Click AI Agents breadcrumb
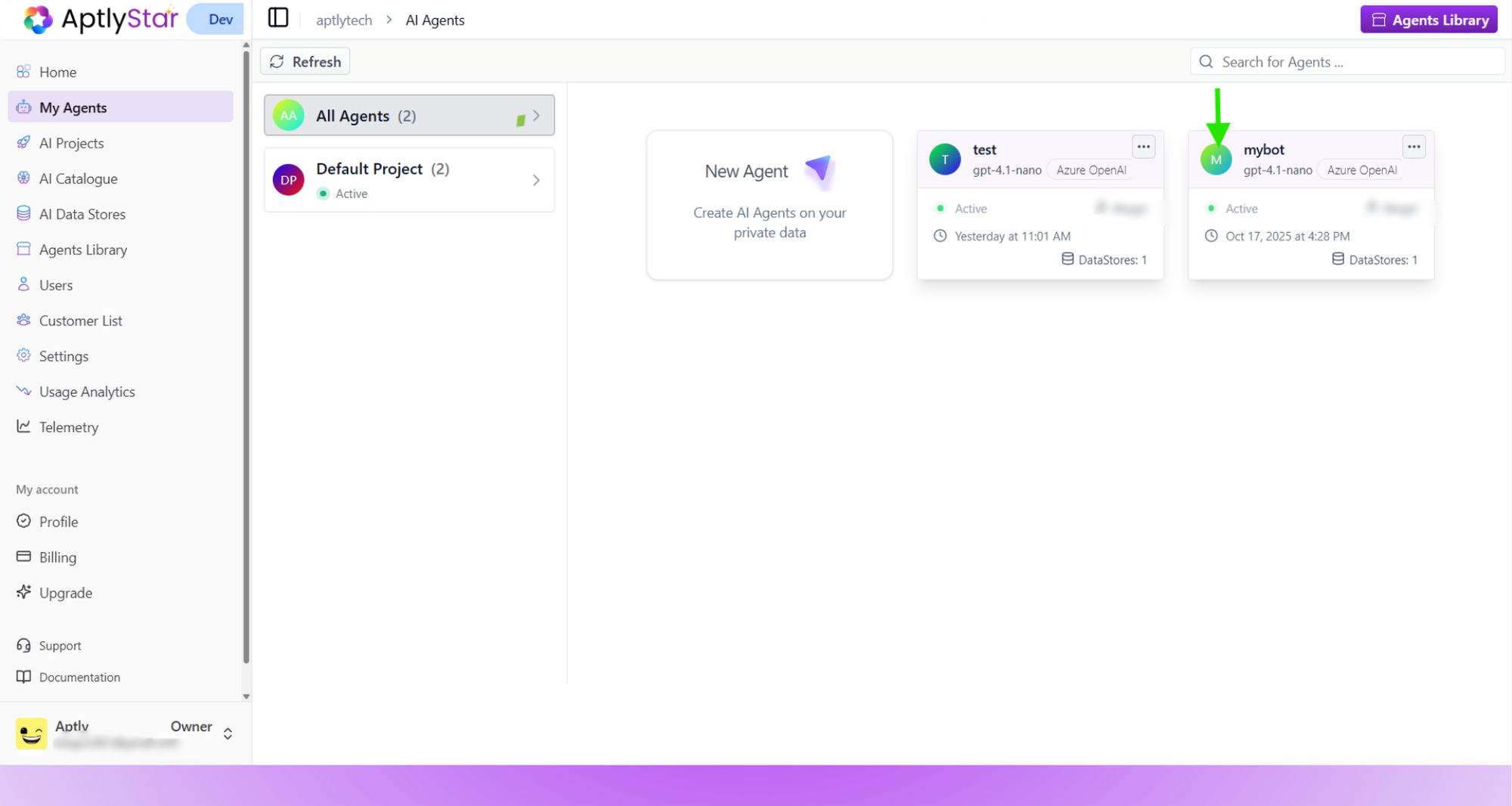Screen dimensions: 1512x806 point(435,20)
